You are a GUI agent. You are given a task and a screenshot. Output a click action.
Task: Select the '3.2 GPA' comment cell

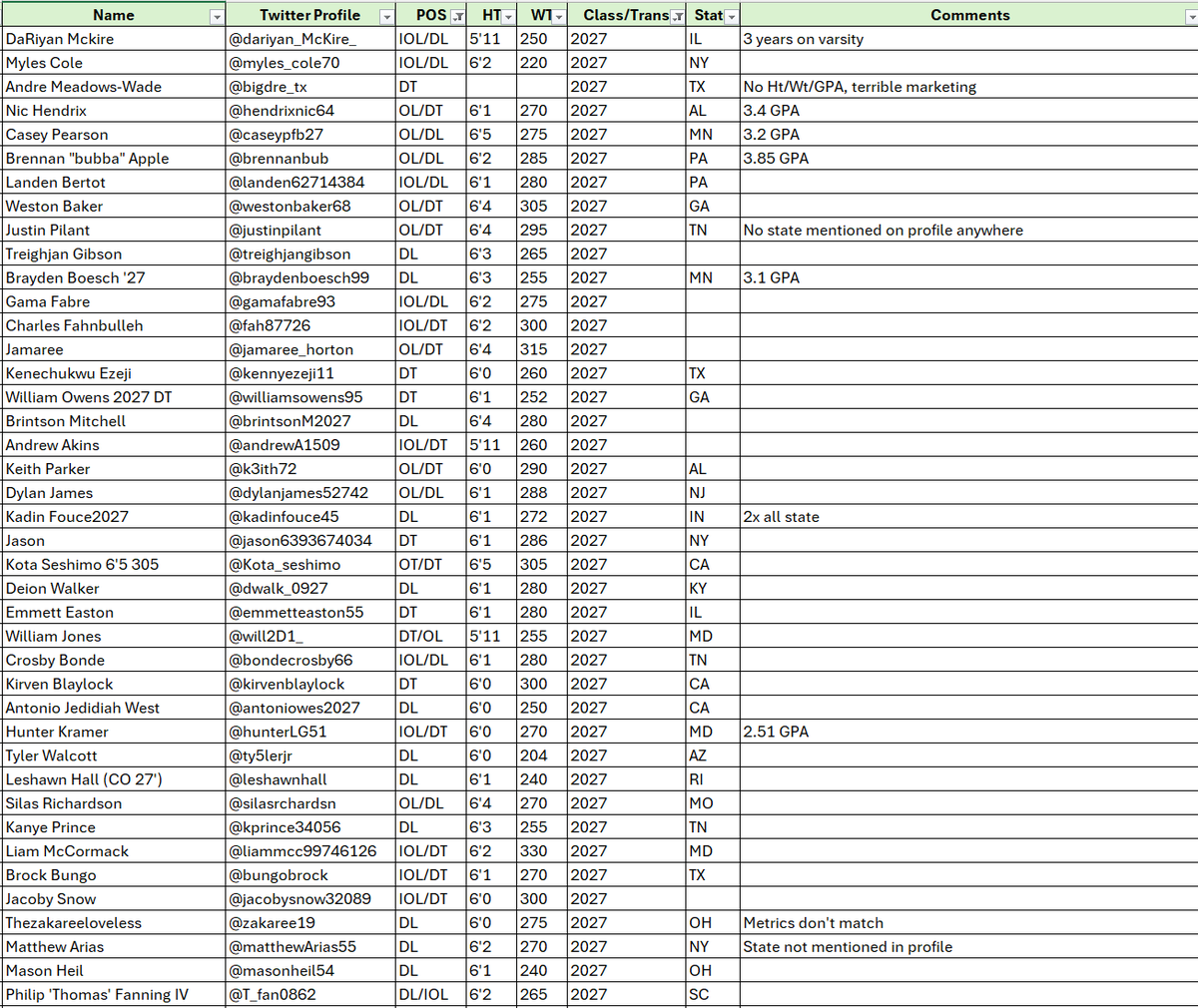point(969,135)
